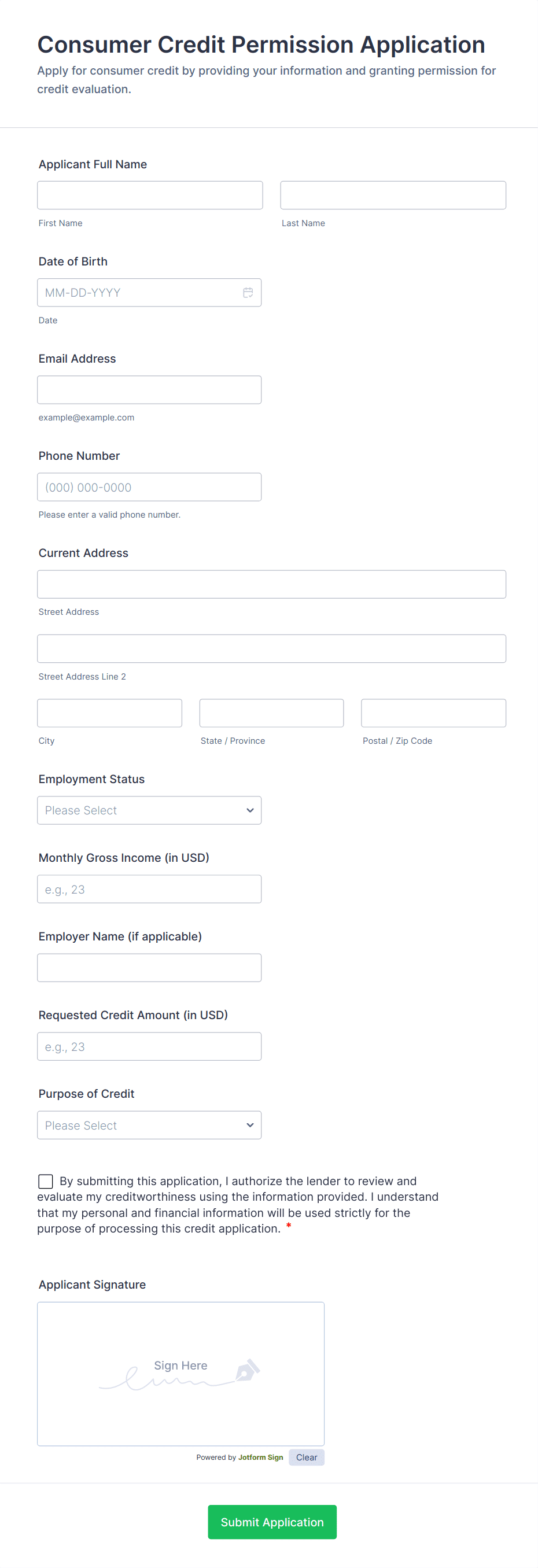Screen dimensions: 538x1568
Task: Click the Monthly Gross Income input
Action: coord(149,889)
